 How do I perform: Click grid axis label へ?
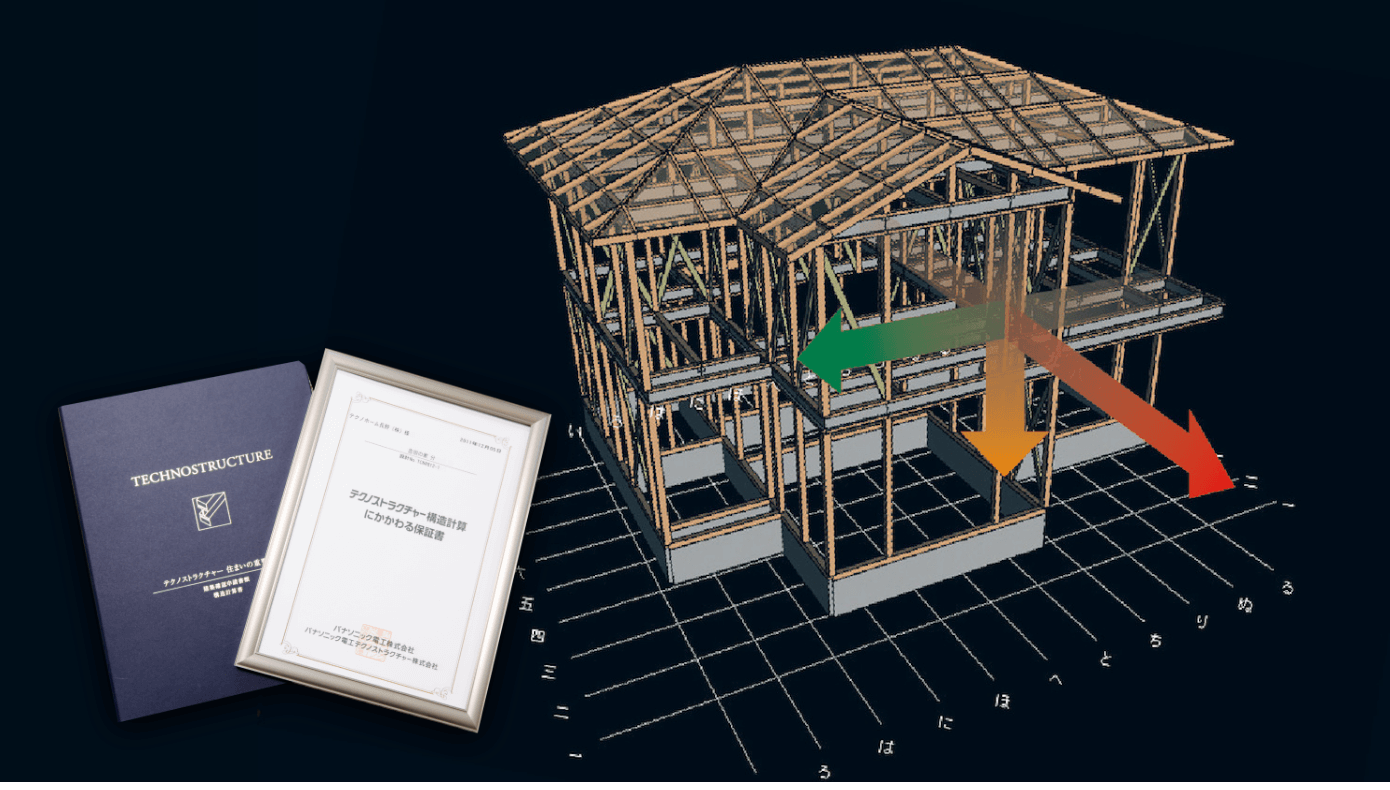1054,680
